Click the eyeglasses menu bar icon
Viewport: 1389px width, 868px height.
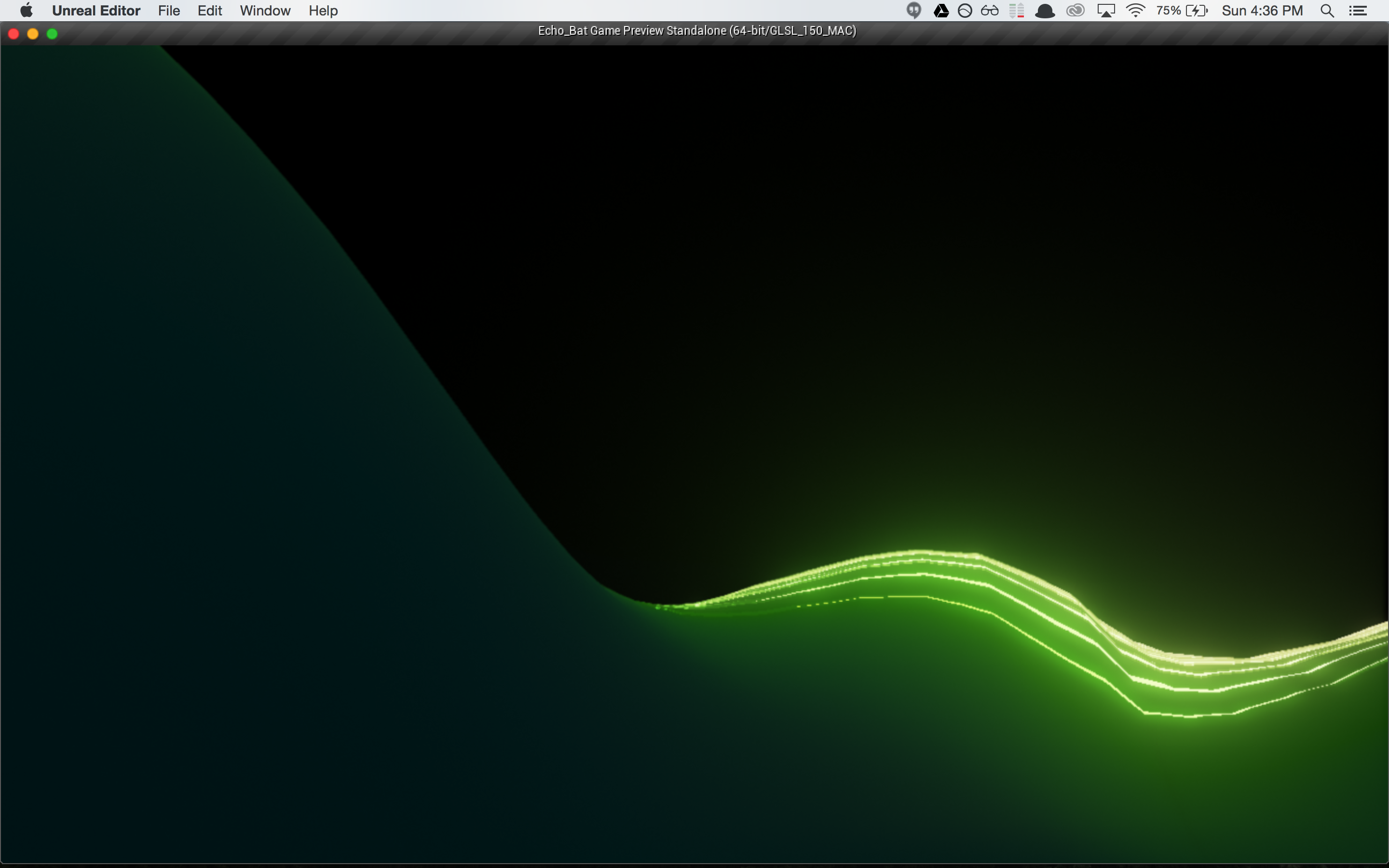coord(990,10)
